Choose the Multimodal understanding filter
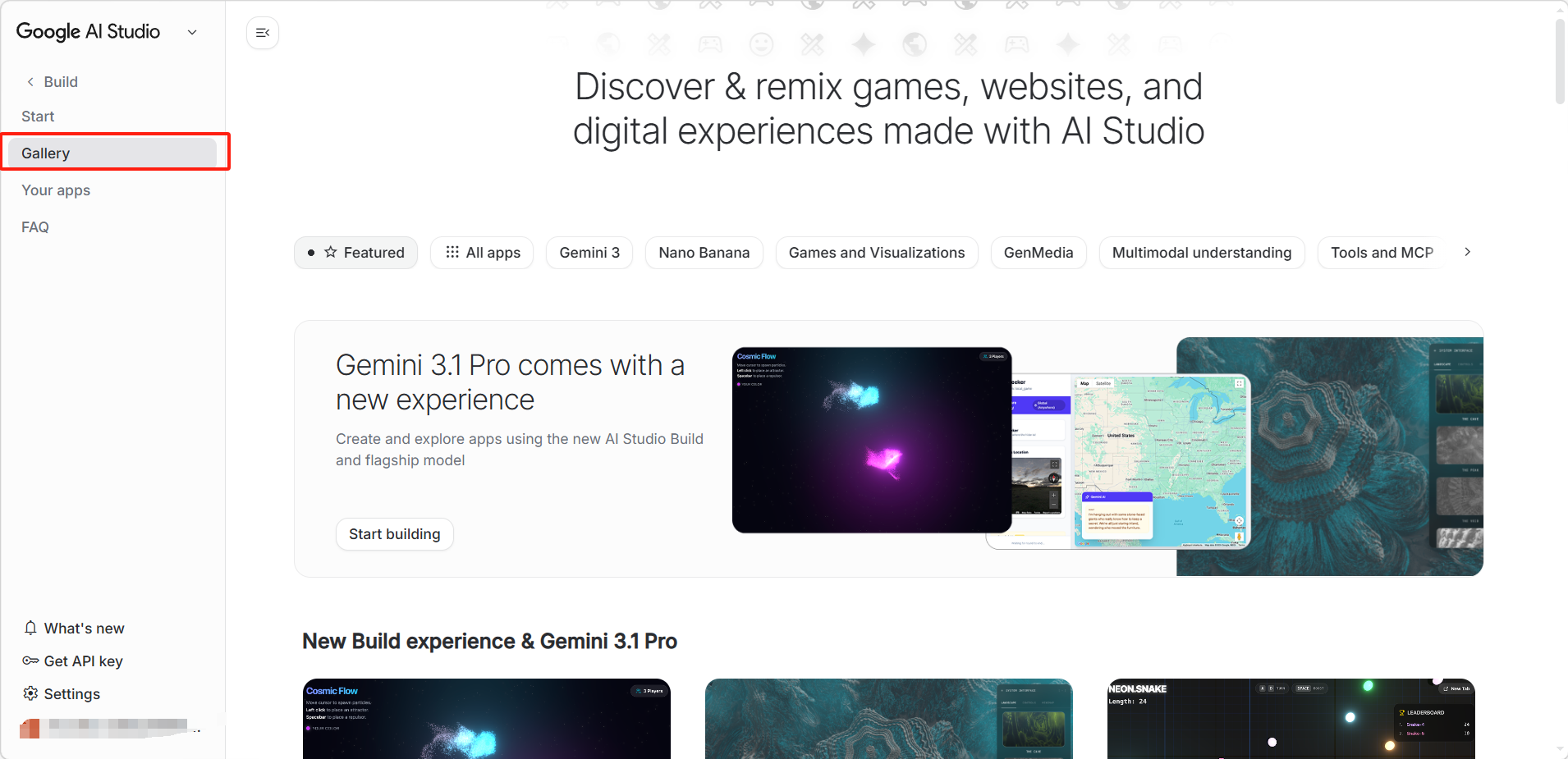The image size is (1568, 759). (x=1202, y=253)
